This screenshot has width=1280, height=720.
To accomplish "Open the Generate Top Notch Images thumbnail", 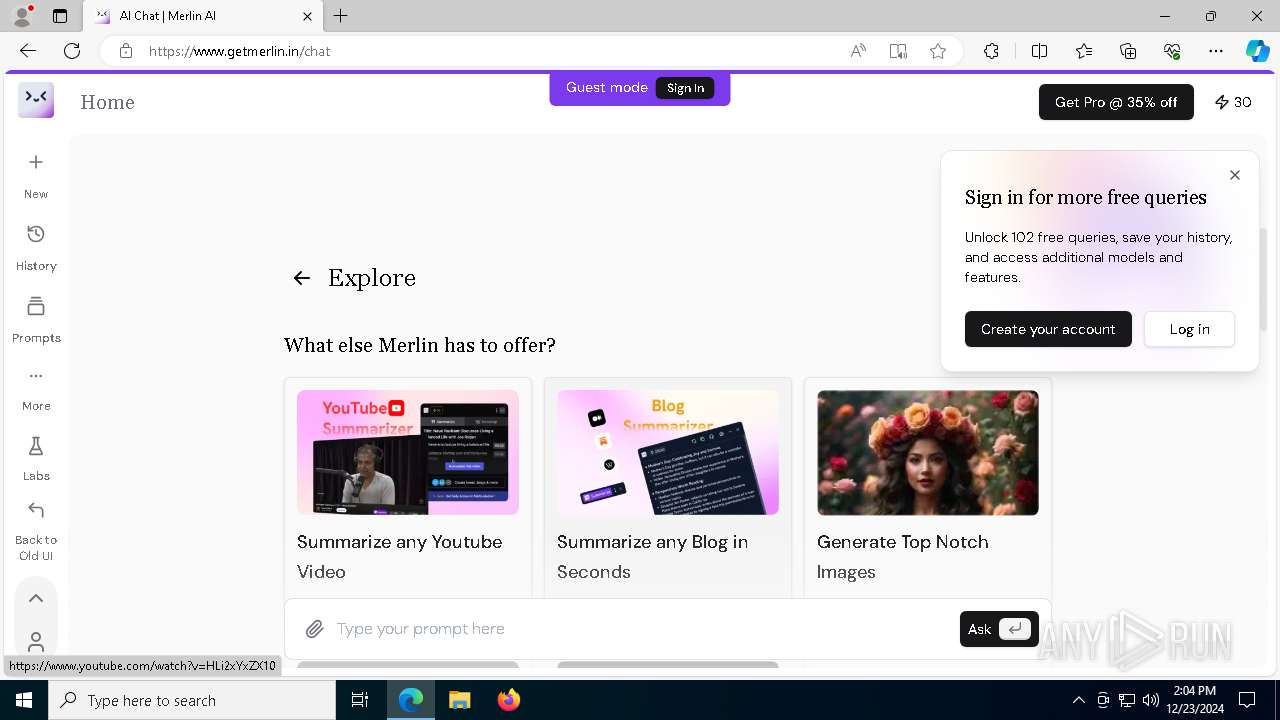I will coord(928,452).
